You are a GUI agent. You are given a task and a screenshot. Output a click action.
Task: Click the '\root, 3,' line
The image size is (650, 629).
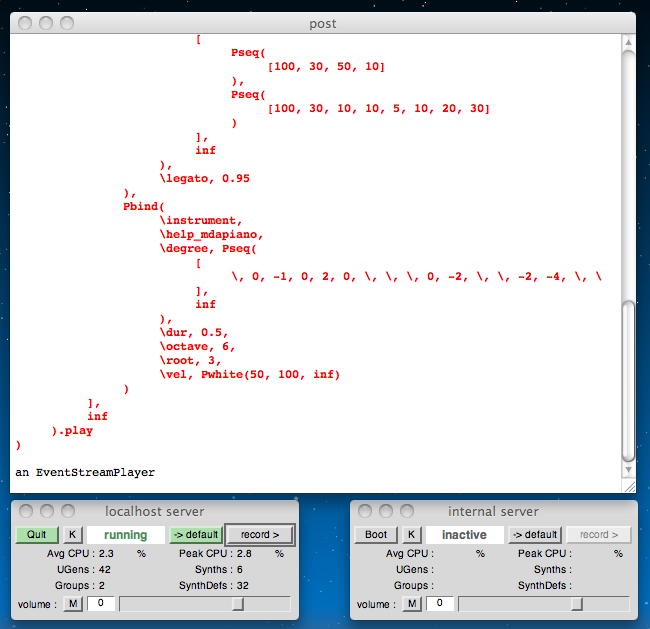click(191, 361)
